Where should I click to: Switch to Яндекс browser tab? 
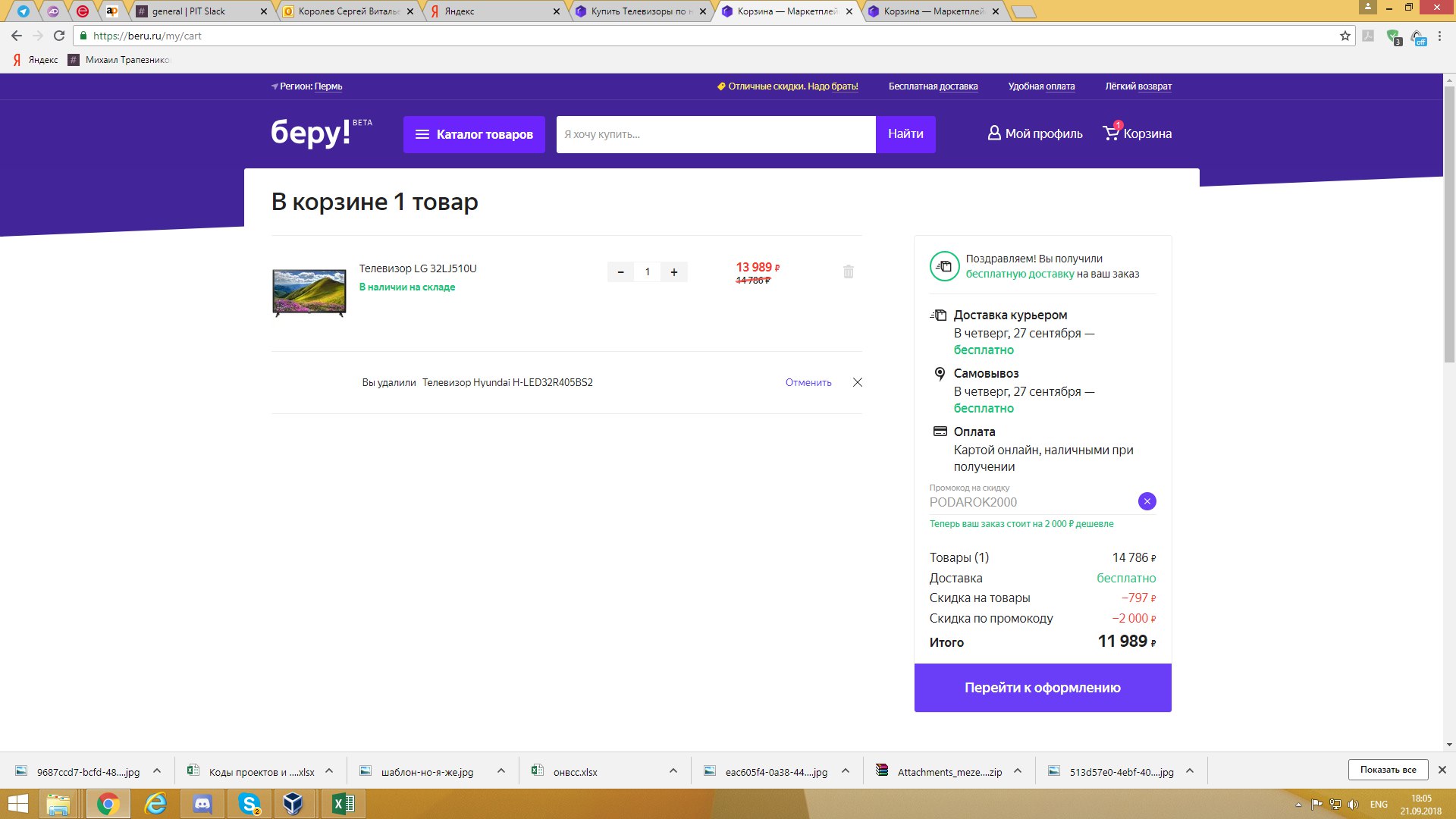coord(491,11)
